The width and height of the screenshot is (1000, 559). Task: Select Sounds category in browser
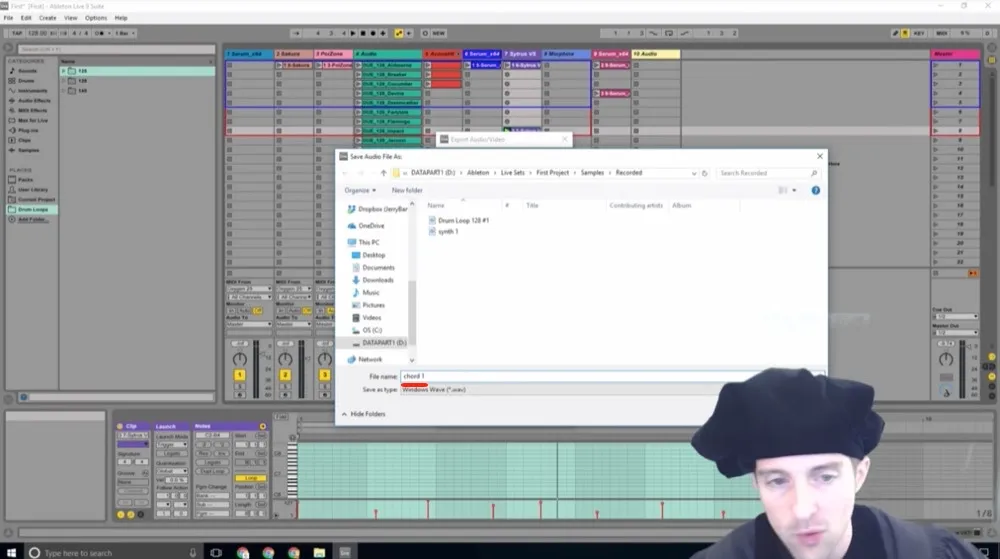click(27, 71)
